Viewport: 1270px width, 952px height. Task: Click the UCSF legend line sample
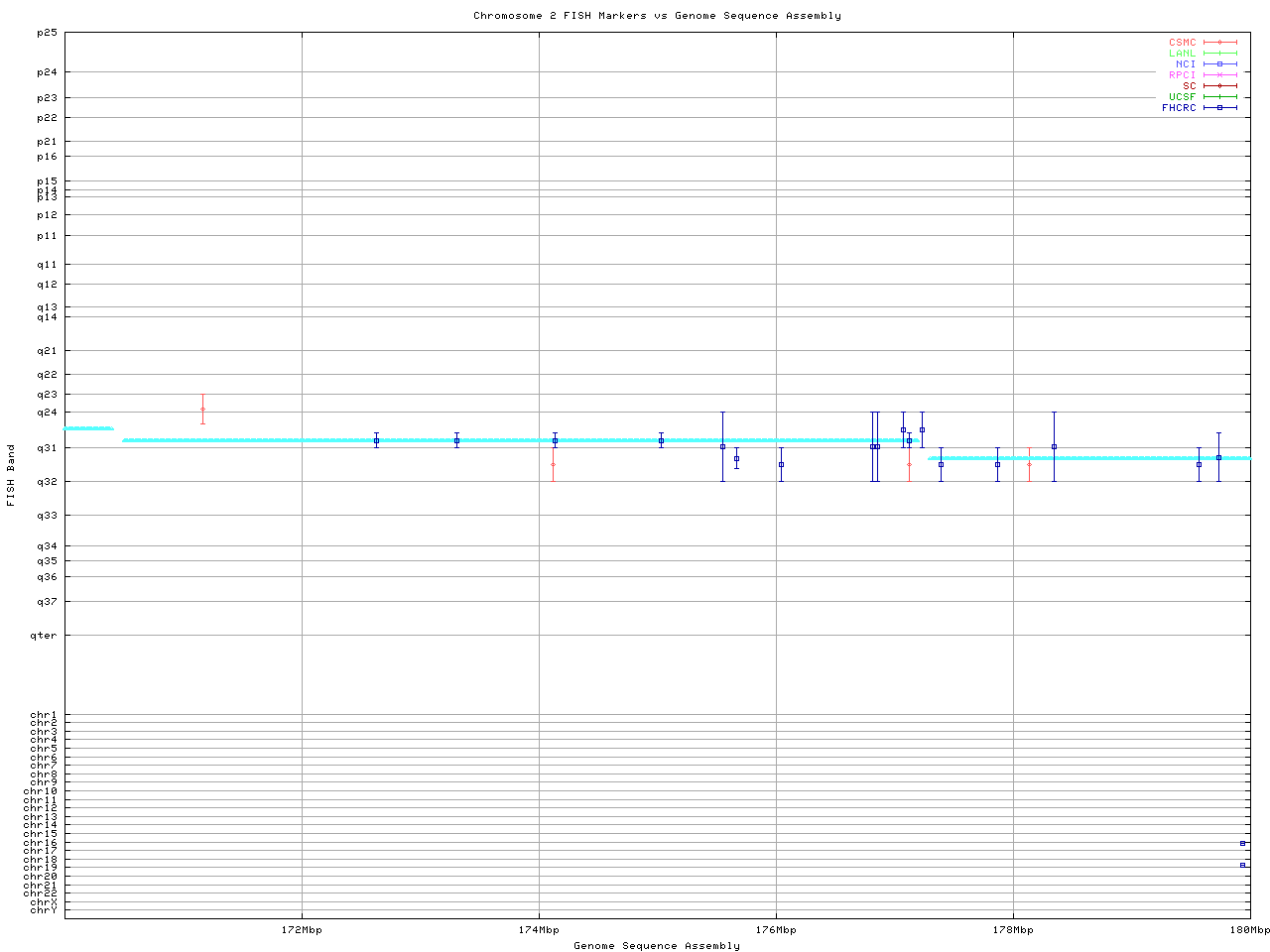pyautogui.click(x=1219, y=96)
